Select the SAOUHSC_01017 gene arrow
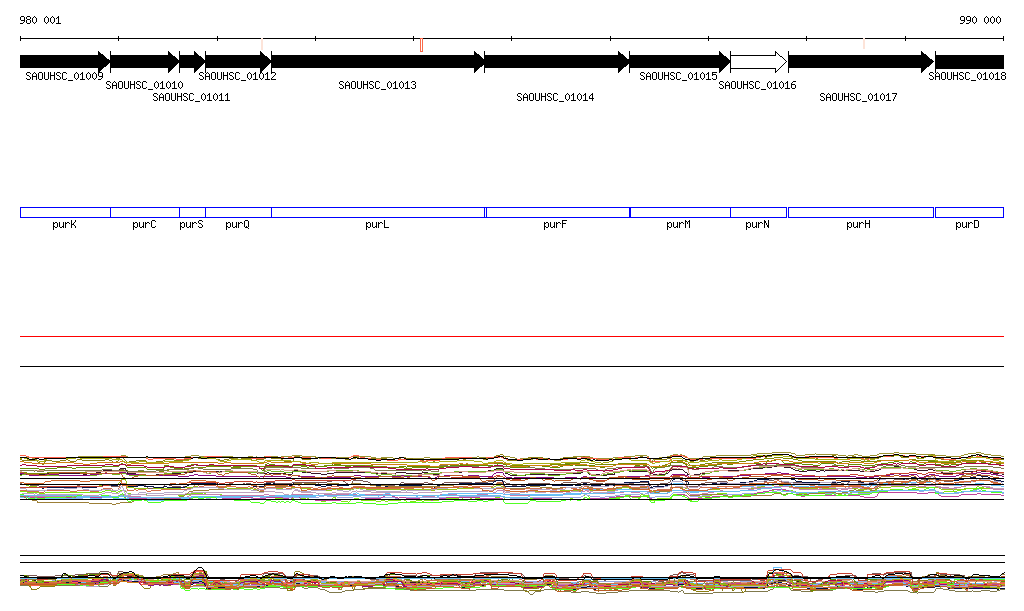 (860, 61)
